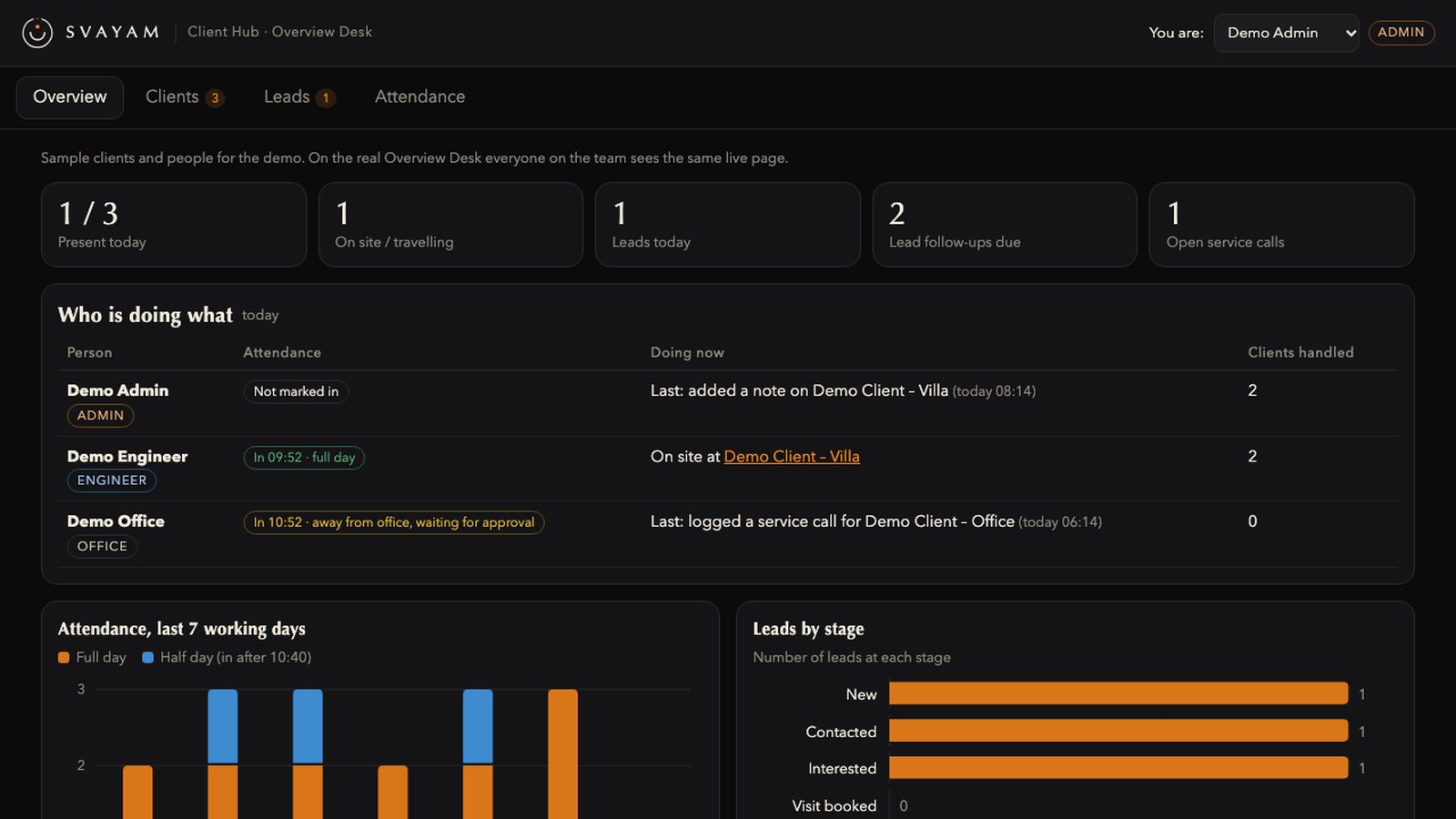Viewport: 1456px width, 819px height.
Task: Click the ADMIN badge in the header
Action: tap(1400, 32)
